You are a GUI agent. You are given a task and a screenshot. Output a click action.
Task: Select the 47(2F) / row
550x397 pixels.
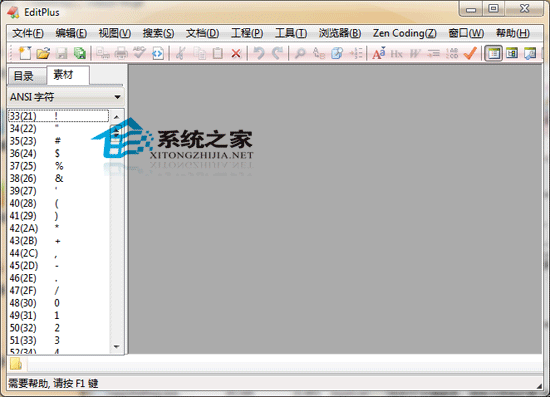pyautogui.click(x=58, y=291)
